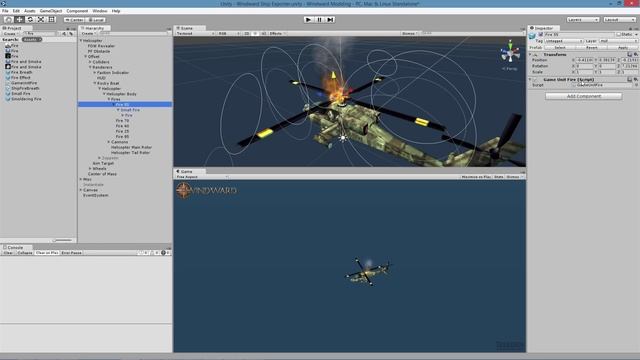640x360 pixels.
Task: Click the Pause button
Action: point(320,20)
